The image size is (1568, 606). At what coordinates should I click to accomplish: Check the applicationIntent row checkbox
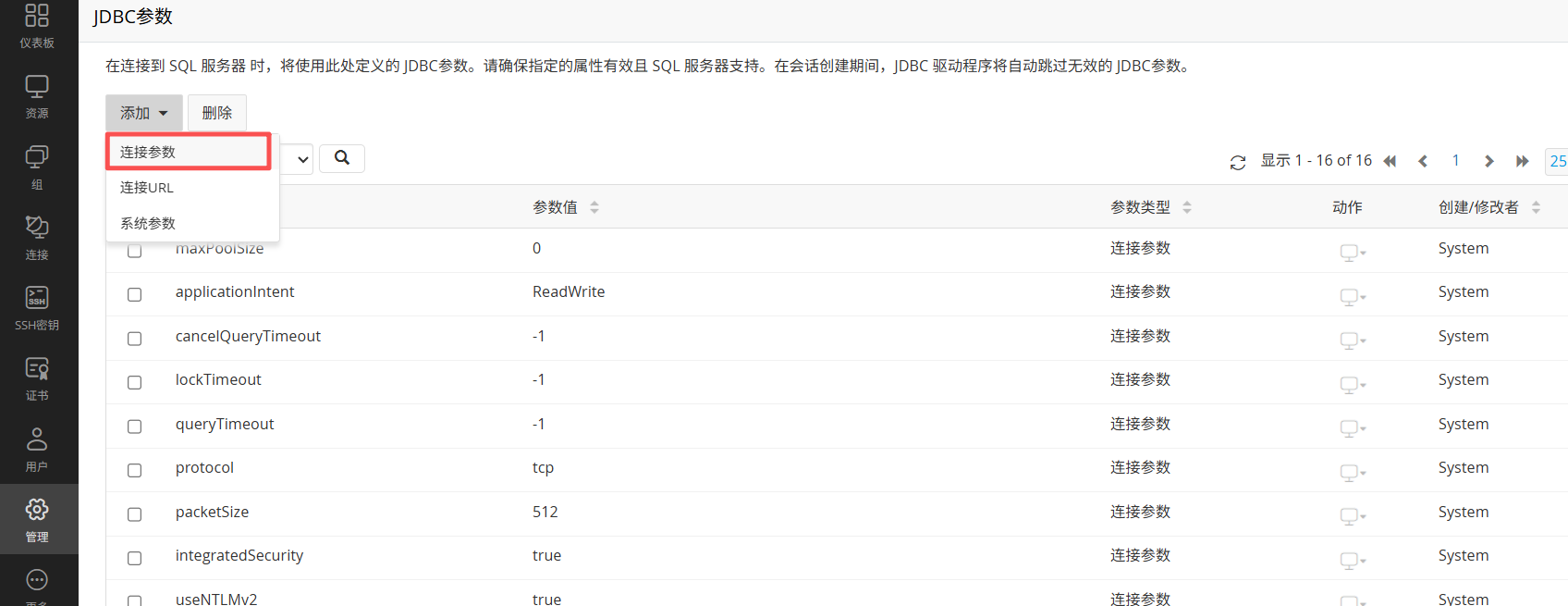[x=135, y=294]
